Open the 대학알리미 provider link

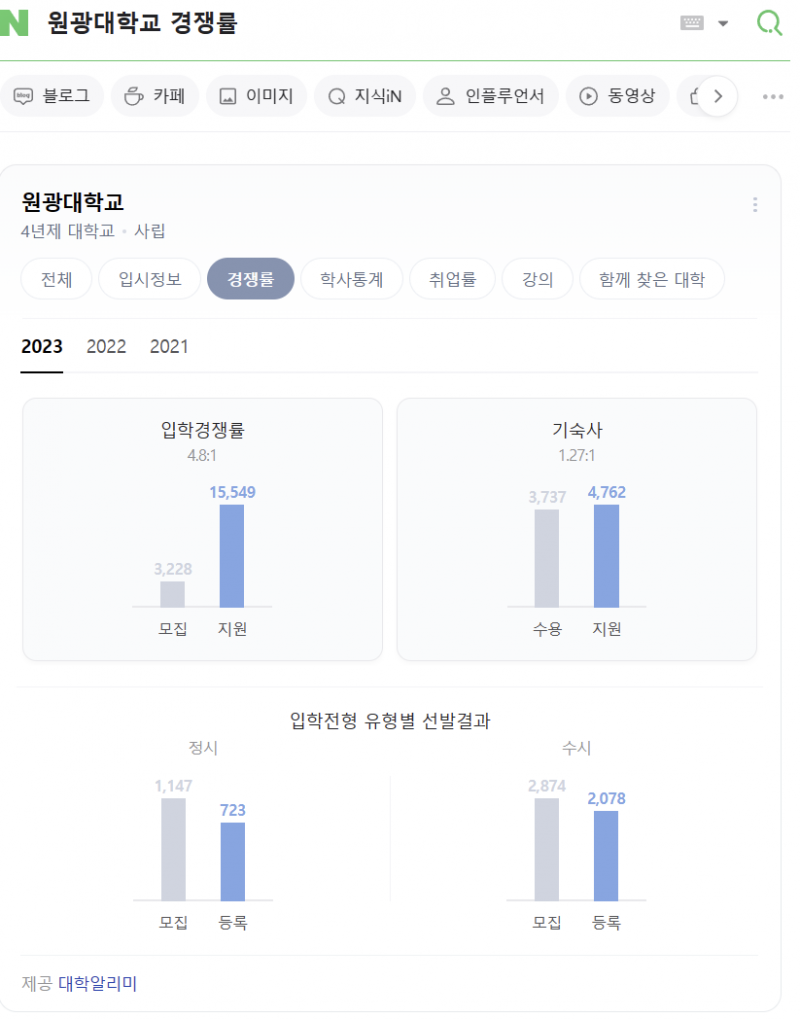tap(97, 984)
